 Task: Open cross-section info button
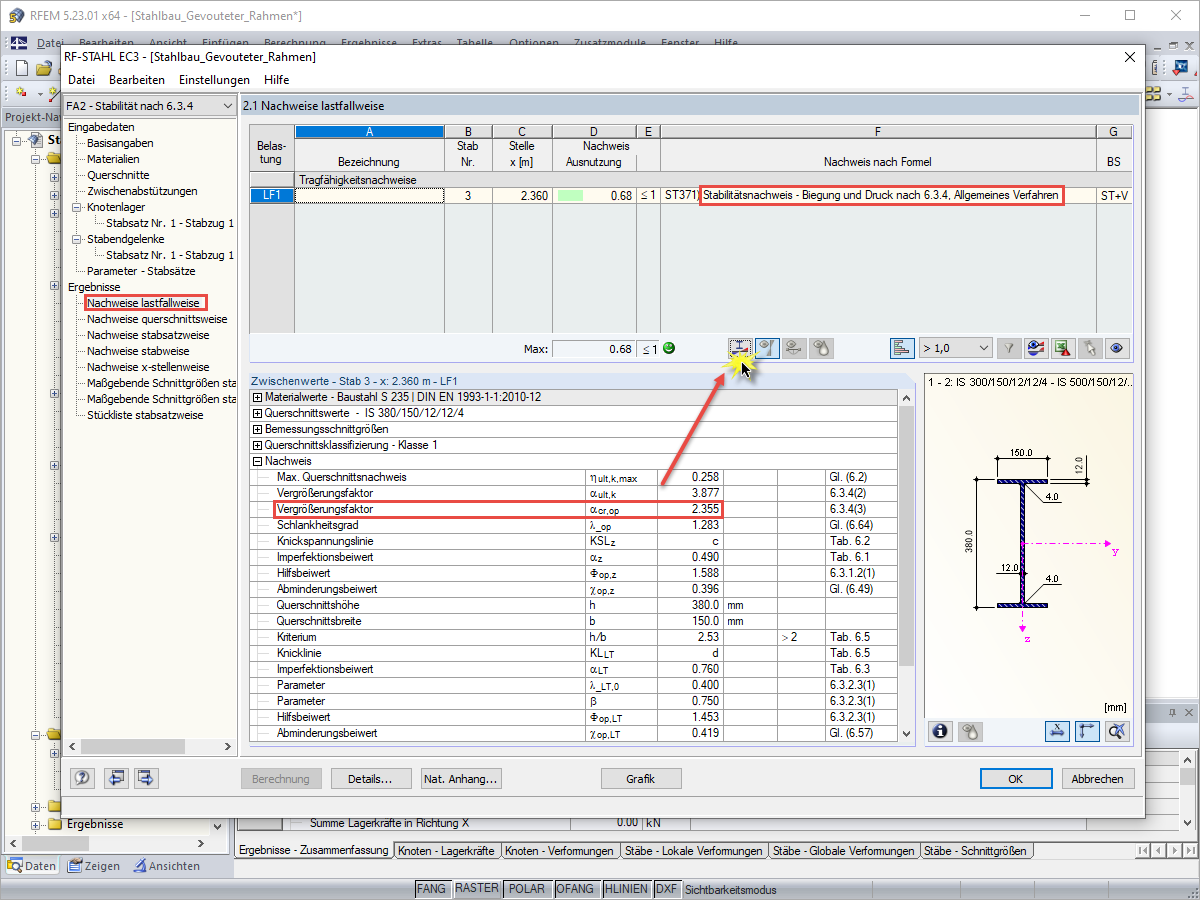(941, 731)
